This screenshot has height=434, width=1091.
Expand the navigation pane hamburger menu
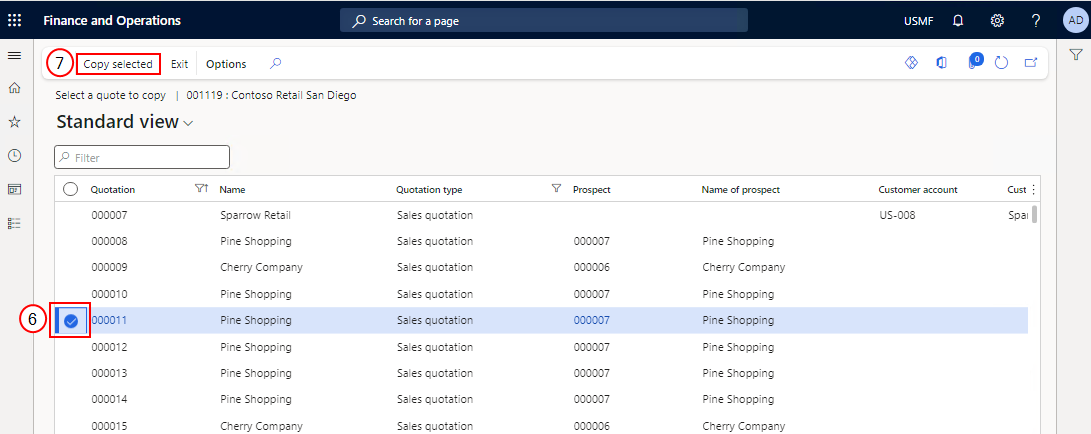[x=14, y=55]
